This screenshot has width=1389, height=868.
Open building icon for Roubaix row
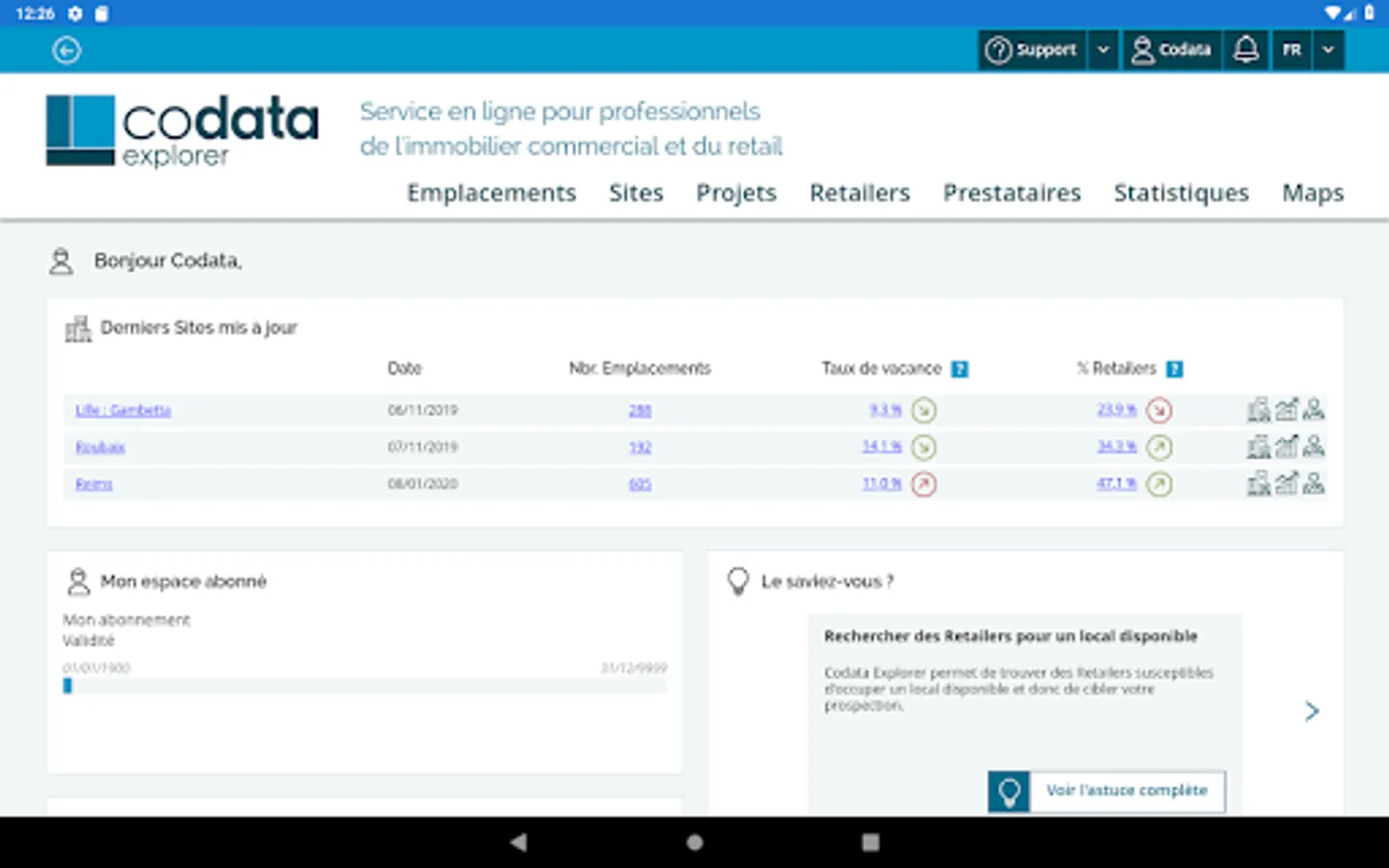[1259, 447]
